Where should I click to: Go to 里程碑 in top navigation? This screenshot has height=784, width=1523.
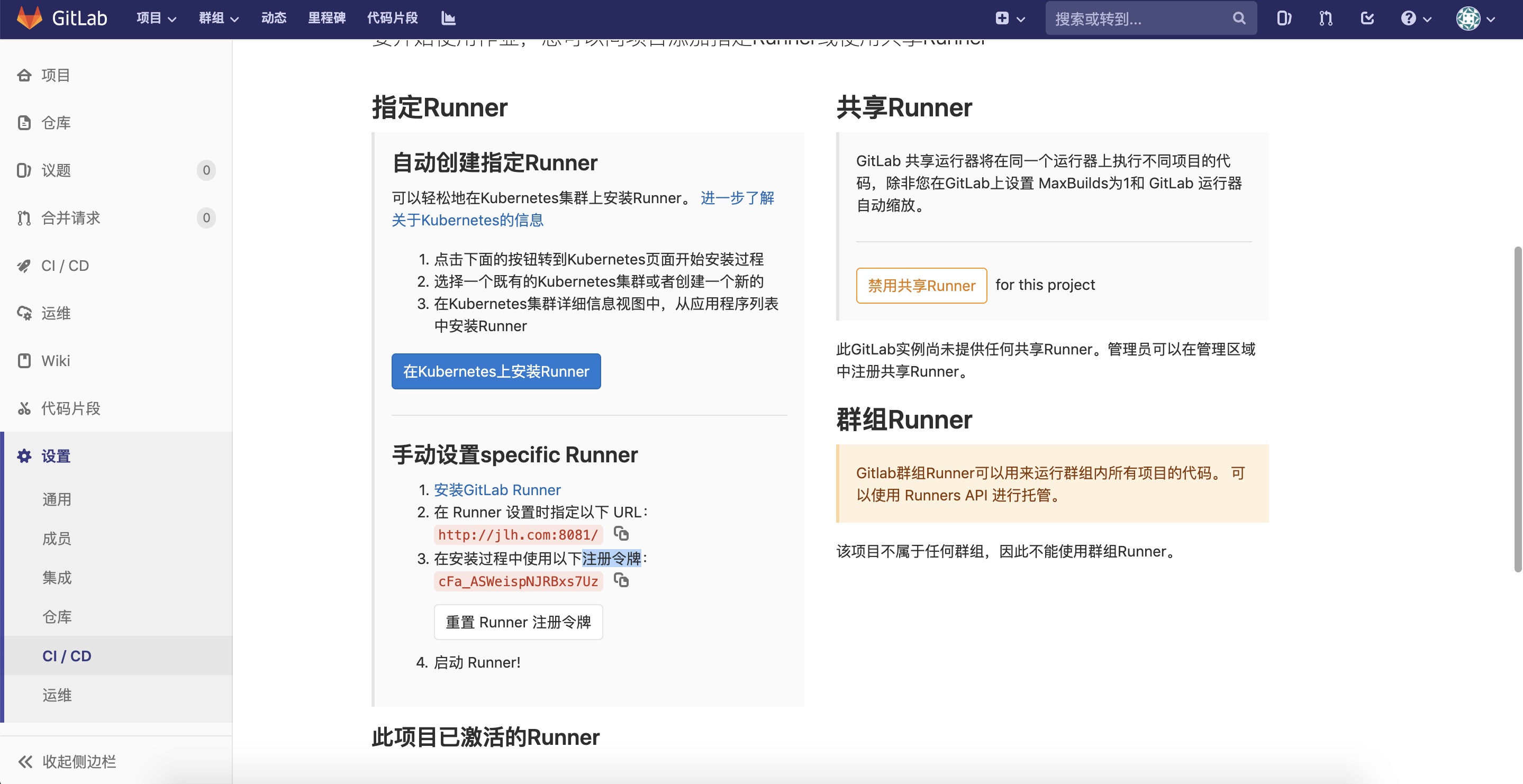coord(327,18)
